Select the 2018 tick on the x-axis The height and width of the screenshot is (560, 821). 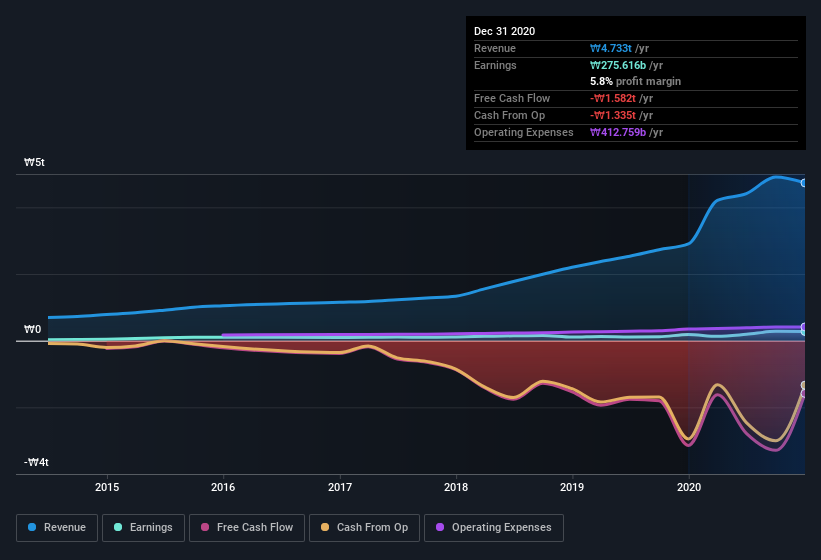coord(456,487)
